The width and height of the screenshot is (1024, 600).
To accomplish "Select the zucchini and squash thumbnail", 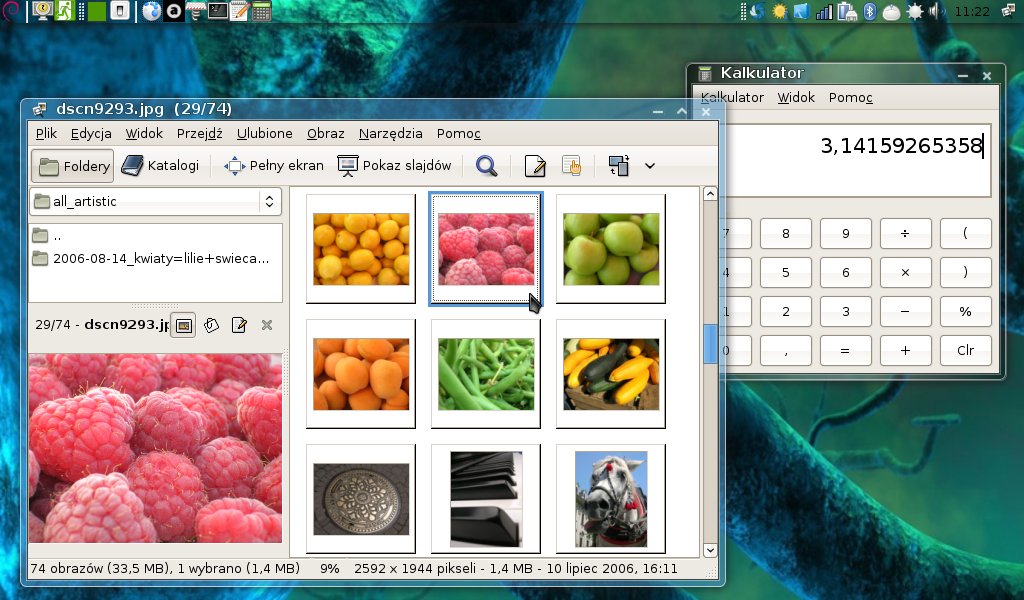I will [611, 374].
